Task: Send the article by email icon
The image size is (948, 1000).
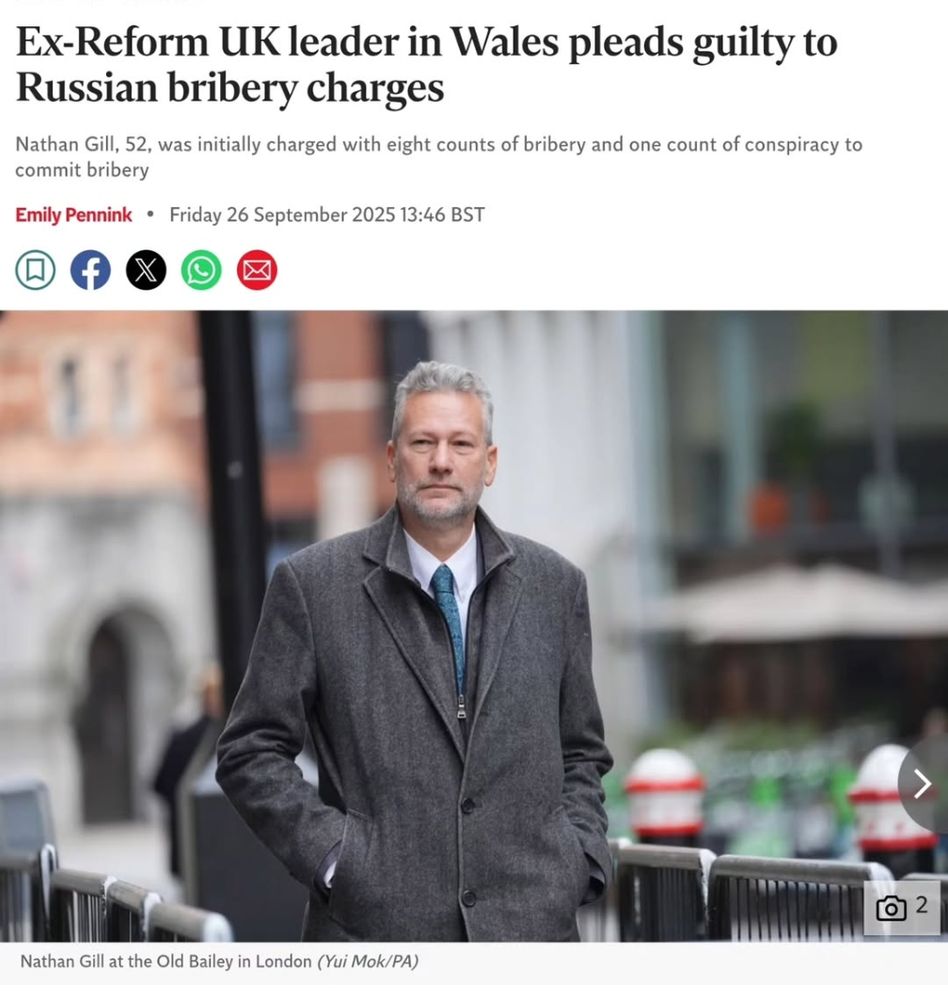Action: [257, 270]
